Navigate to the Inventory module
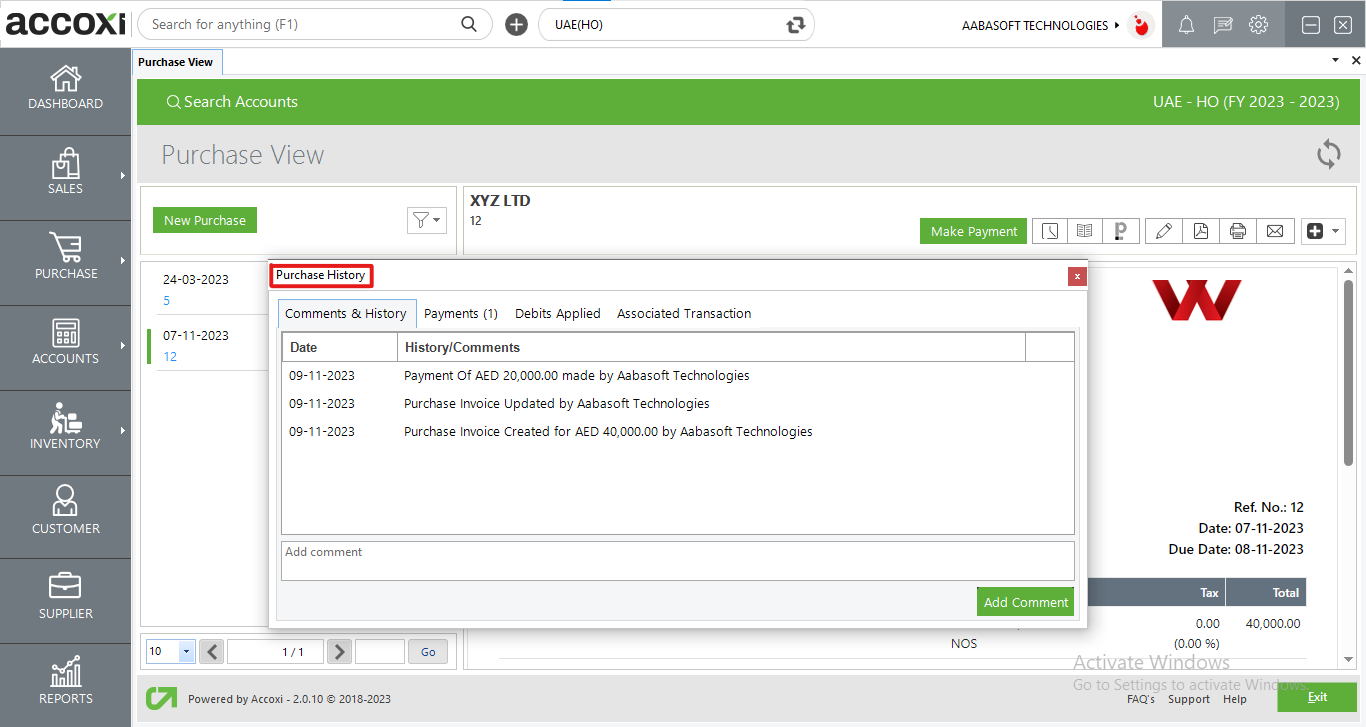 [65, 432]
